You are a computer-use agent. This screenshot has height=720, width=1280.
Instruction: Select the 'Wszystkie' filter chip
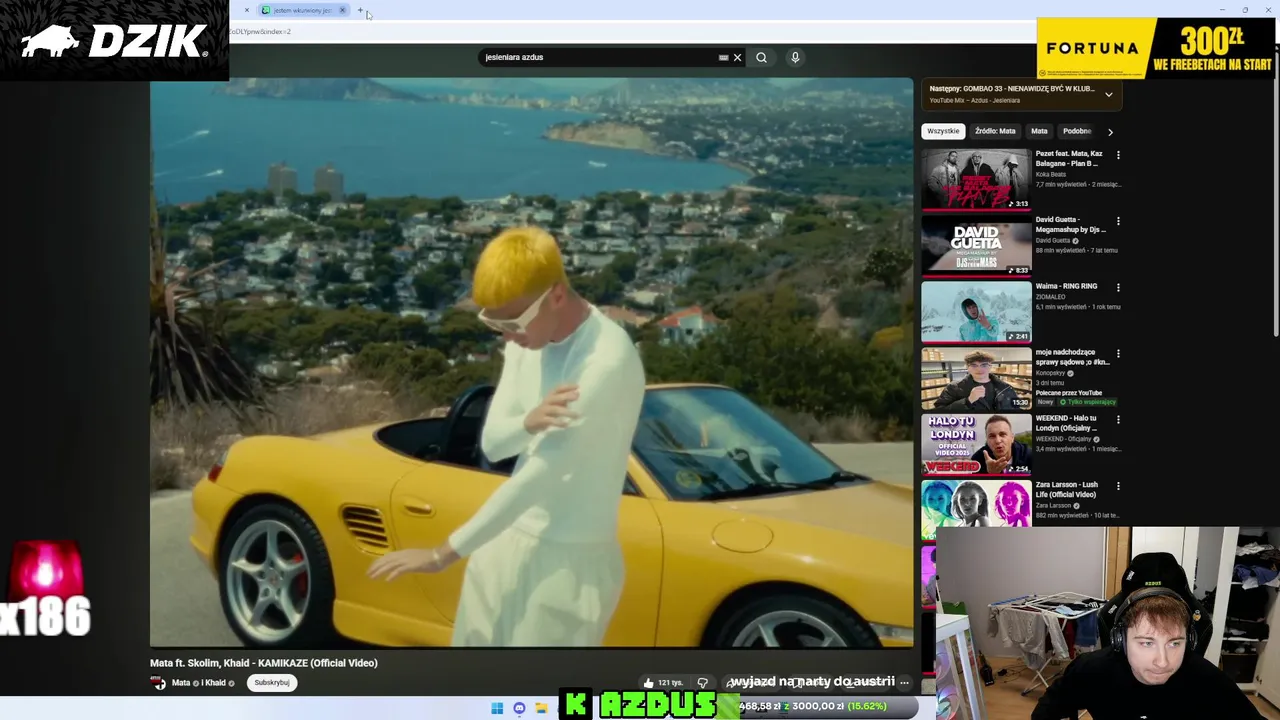[943, 131]
